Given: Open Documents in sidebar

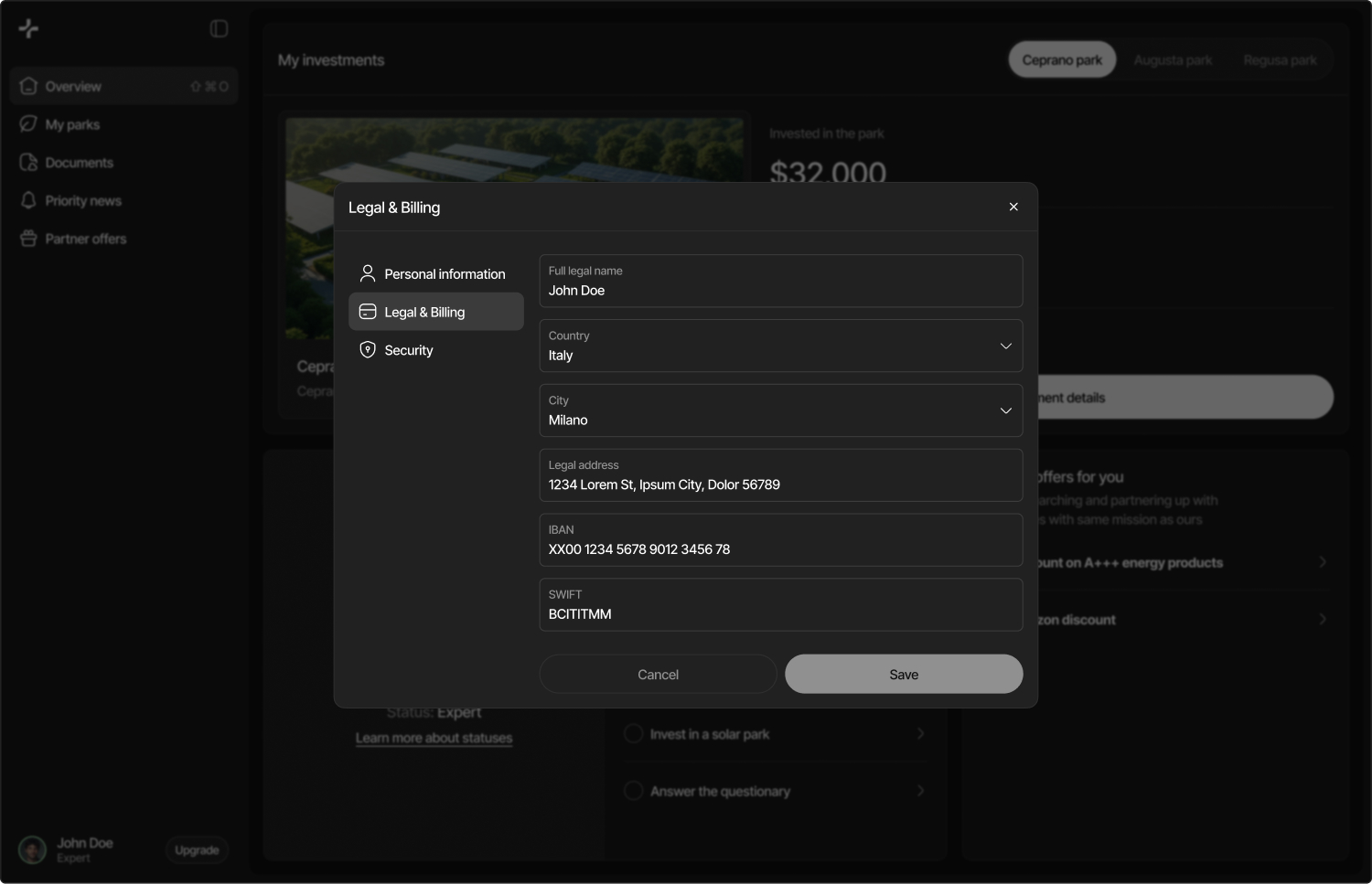Looking at the screenshot, I should point(124,163).
